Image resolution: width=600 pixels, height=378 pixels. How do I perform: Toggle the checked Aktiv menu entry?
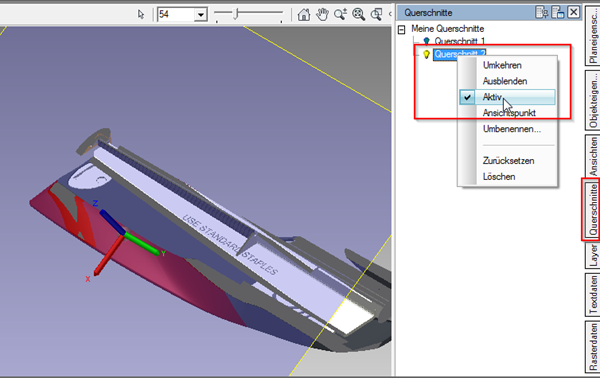507,97
